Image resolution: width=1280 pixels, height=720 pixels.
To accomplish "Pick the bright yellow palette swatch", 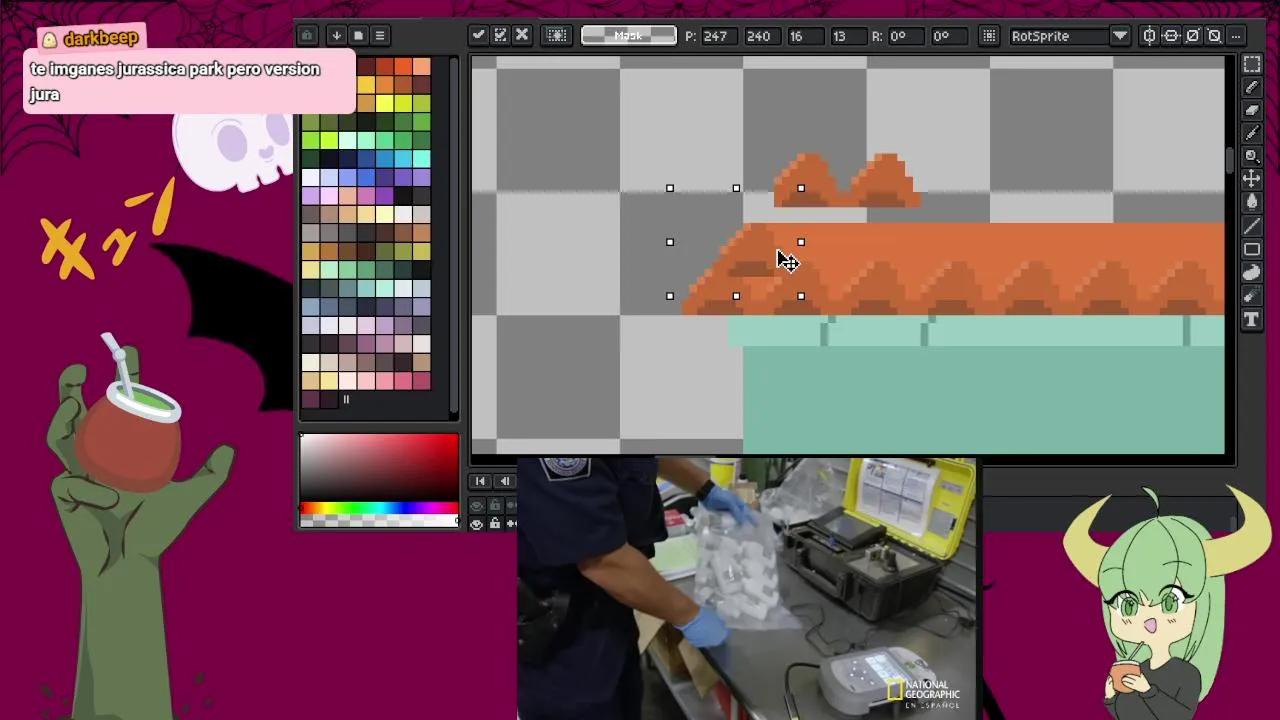I will pyautogui.click(x=384, y=103).
